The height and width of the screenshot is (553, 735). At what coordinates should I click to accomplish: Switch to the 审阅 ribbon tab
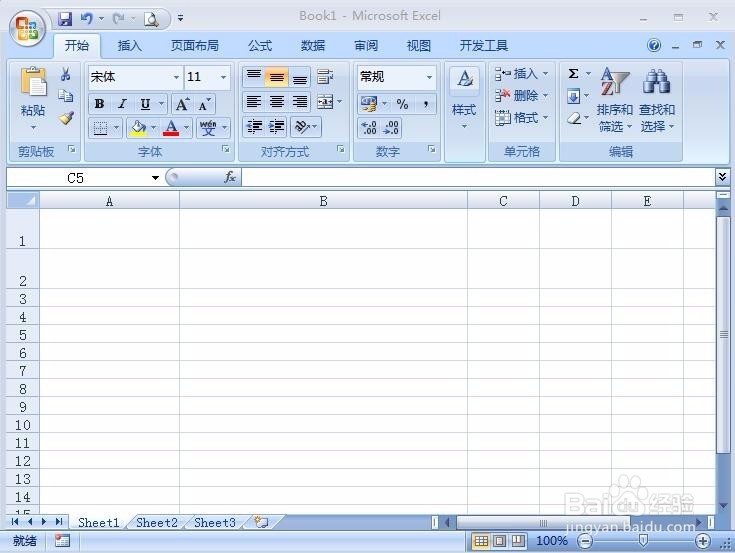(x=366, y=45)
